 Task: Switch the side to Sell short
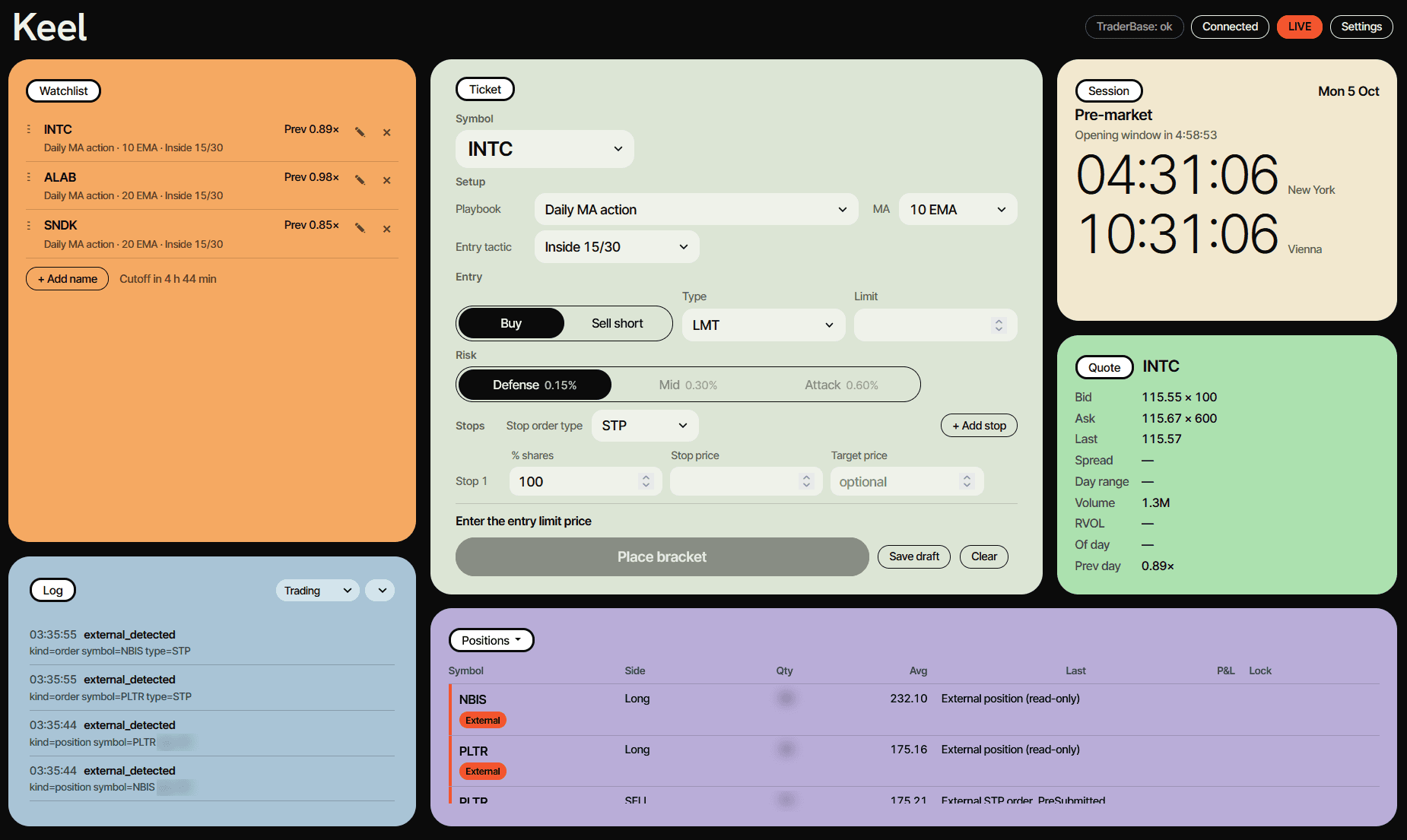pos(617,323)
